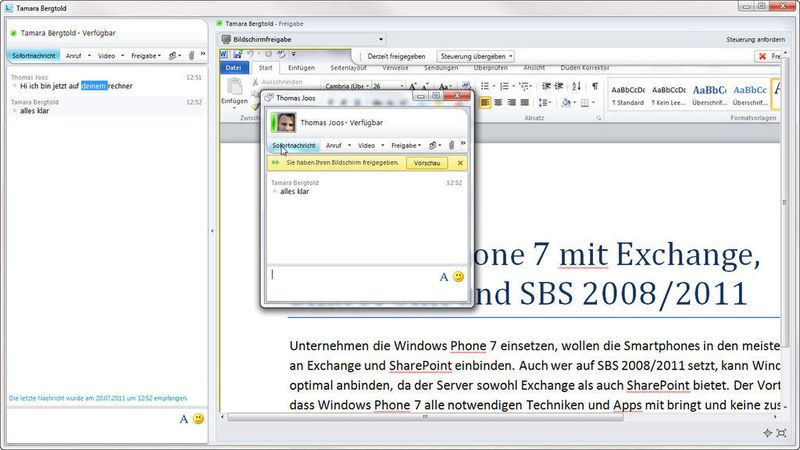Click the multilevel list icon in Word ribbon
This screenshot has width=800, height=450.
tap(524, 86)
